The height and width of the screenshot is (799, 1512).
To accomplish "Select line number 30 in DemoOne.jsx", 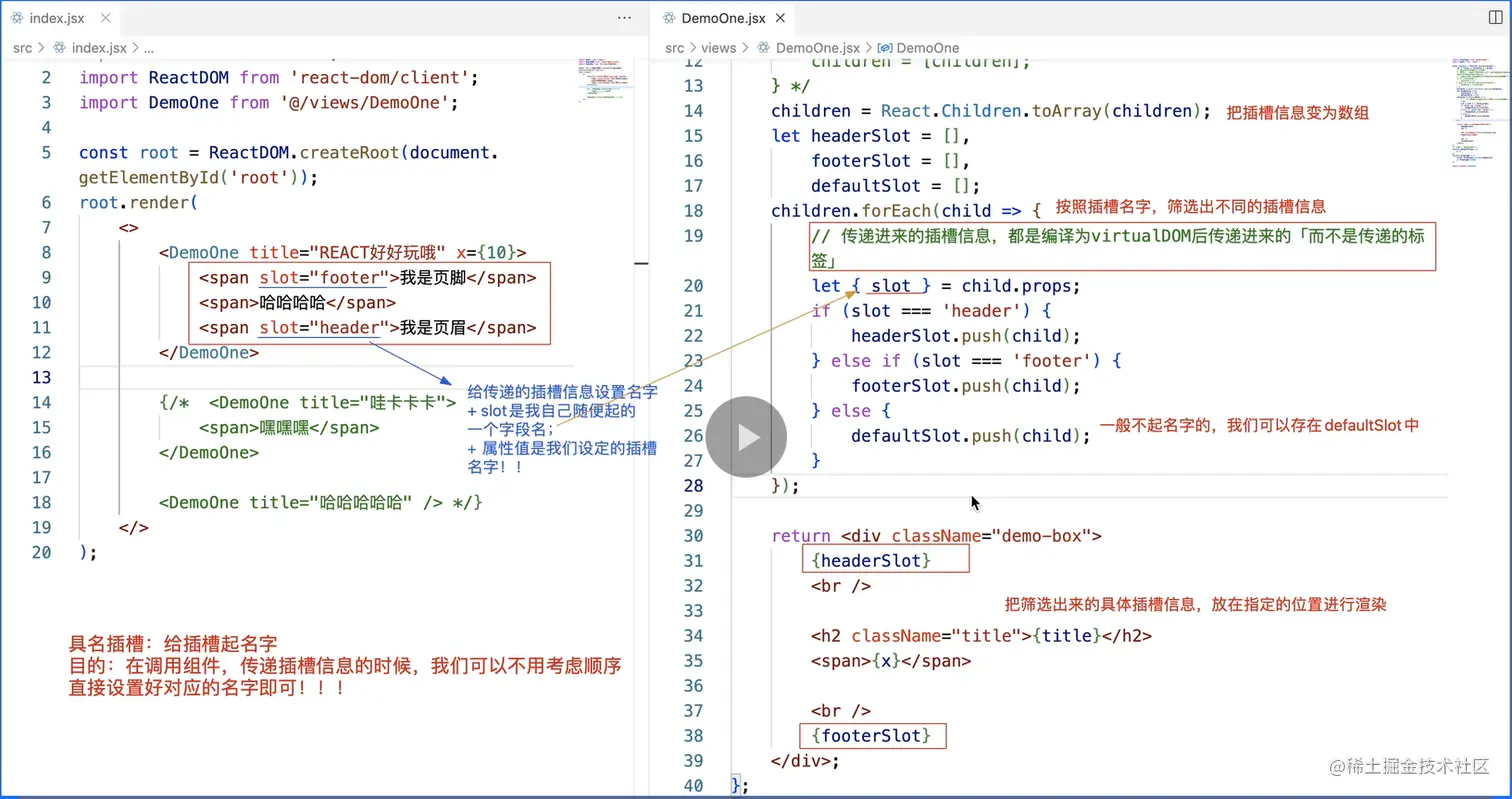I will (x=694, y=535).
